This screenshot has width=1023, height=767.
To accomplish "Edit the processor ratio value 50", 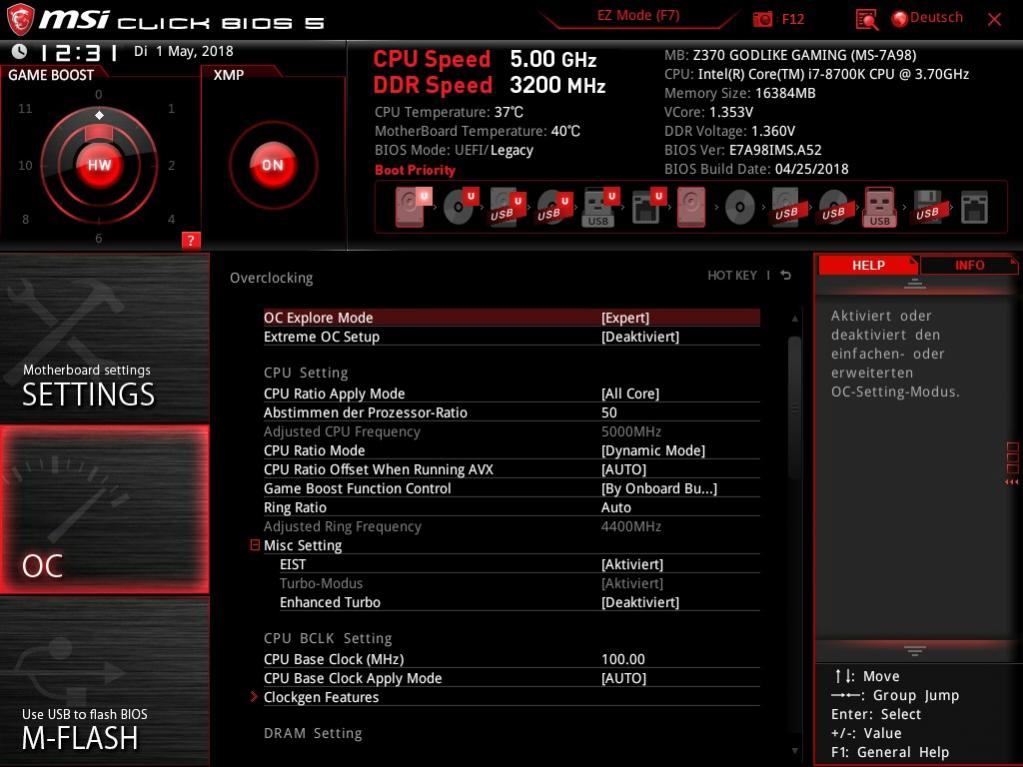I will pos(609,413).
